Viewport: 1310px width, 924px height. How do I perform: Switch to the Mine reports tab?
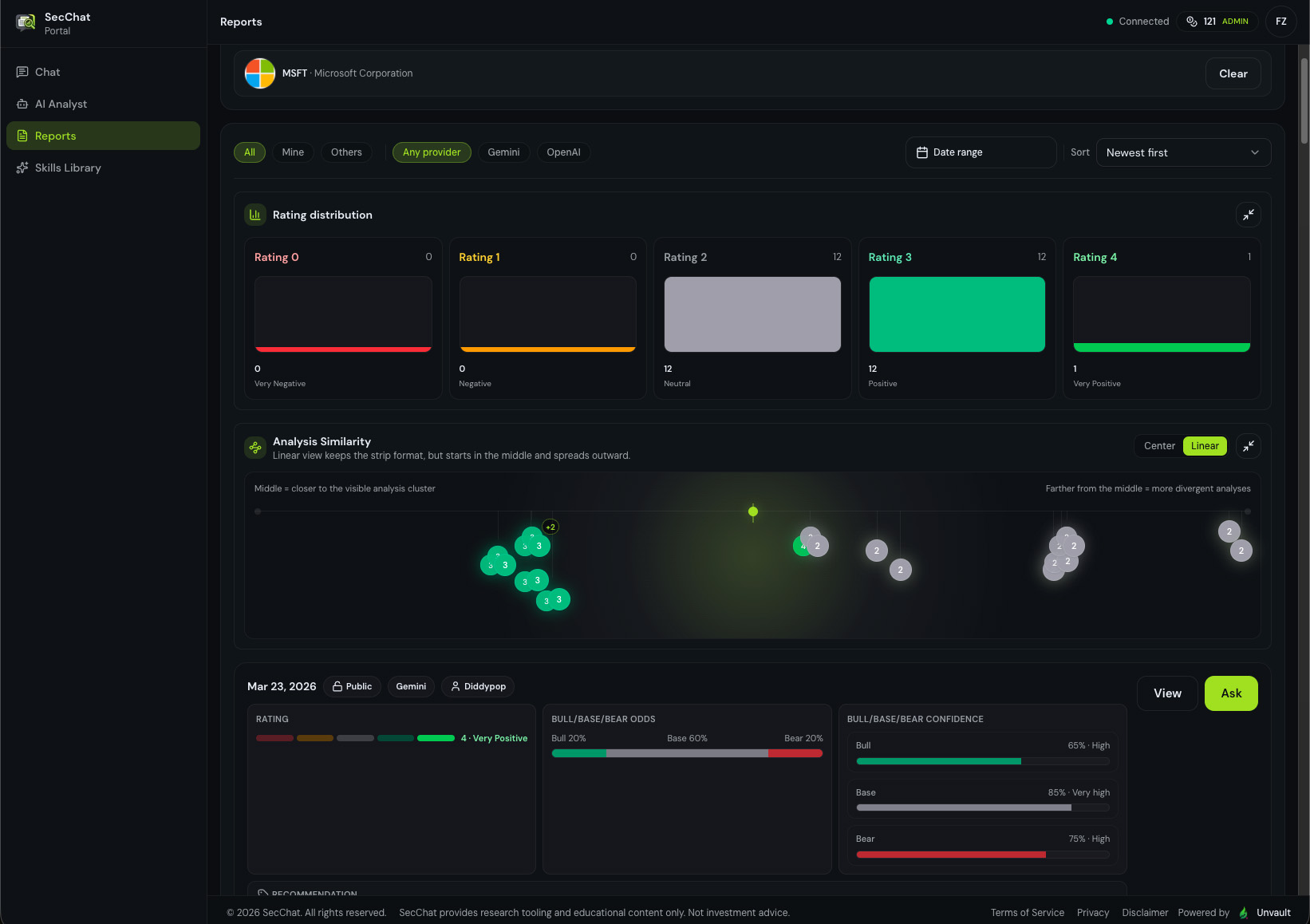coord(293,152)
